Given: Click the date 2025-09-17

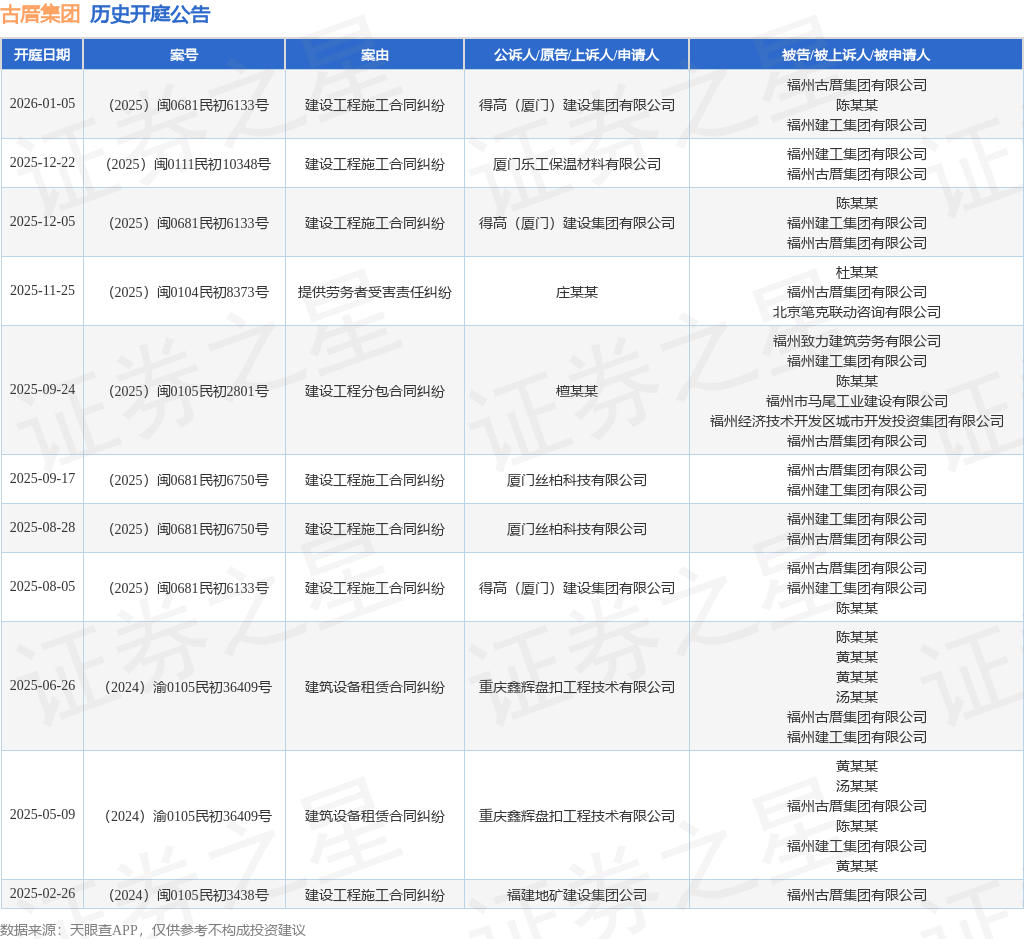Looking at the screenshot, I should point(42,478).
